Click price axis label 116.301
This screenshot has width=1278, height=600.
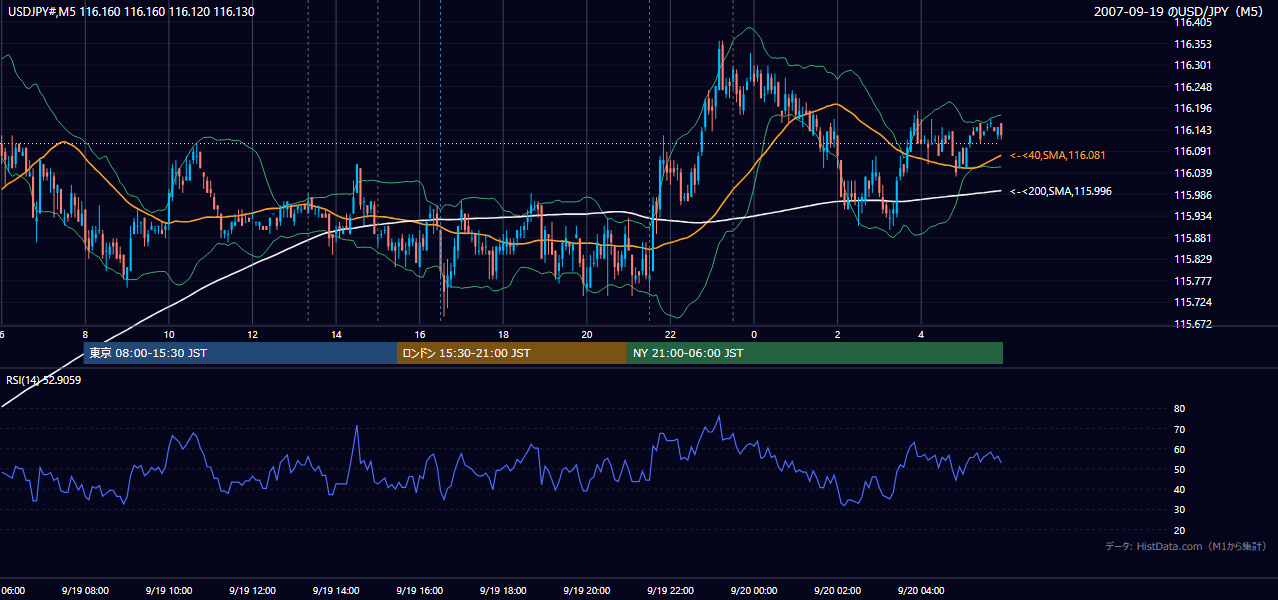[x=1193, y=66]
